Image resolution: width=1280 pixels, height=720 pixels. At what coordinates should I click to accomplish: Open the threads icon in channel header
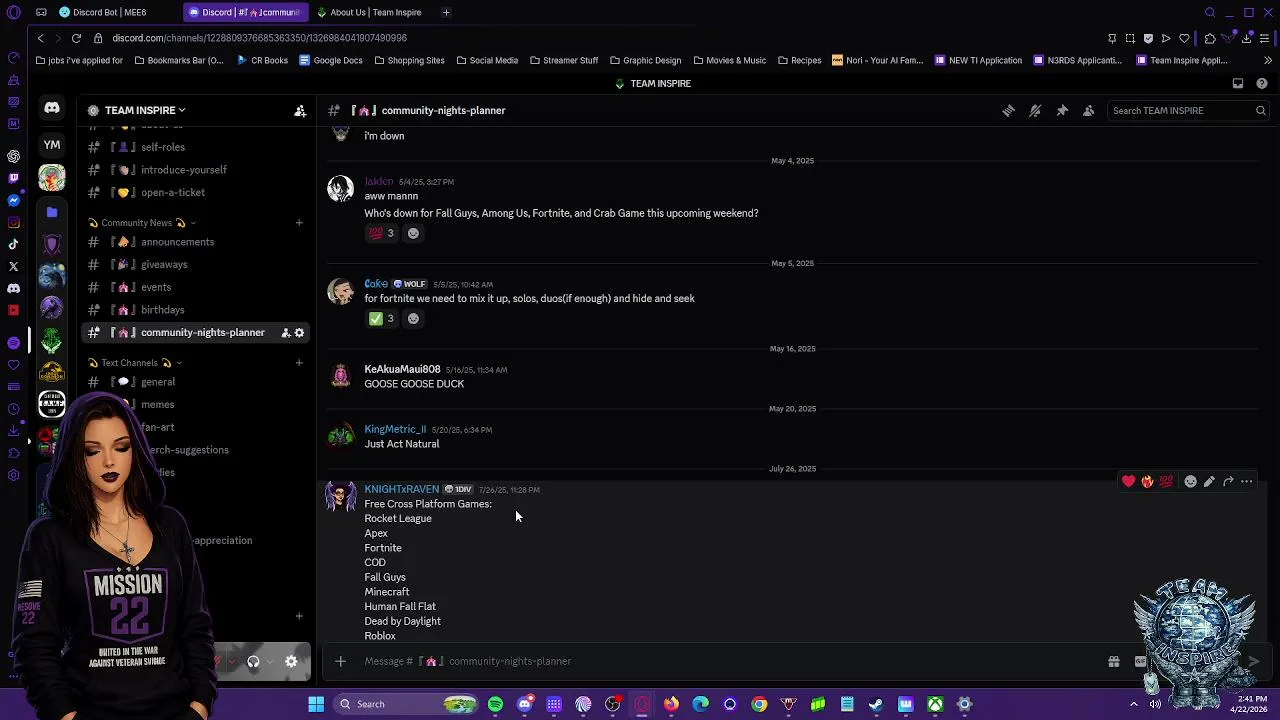(x=1008, y=111)
